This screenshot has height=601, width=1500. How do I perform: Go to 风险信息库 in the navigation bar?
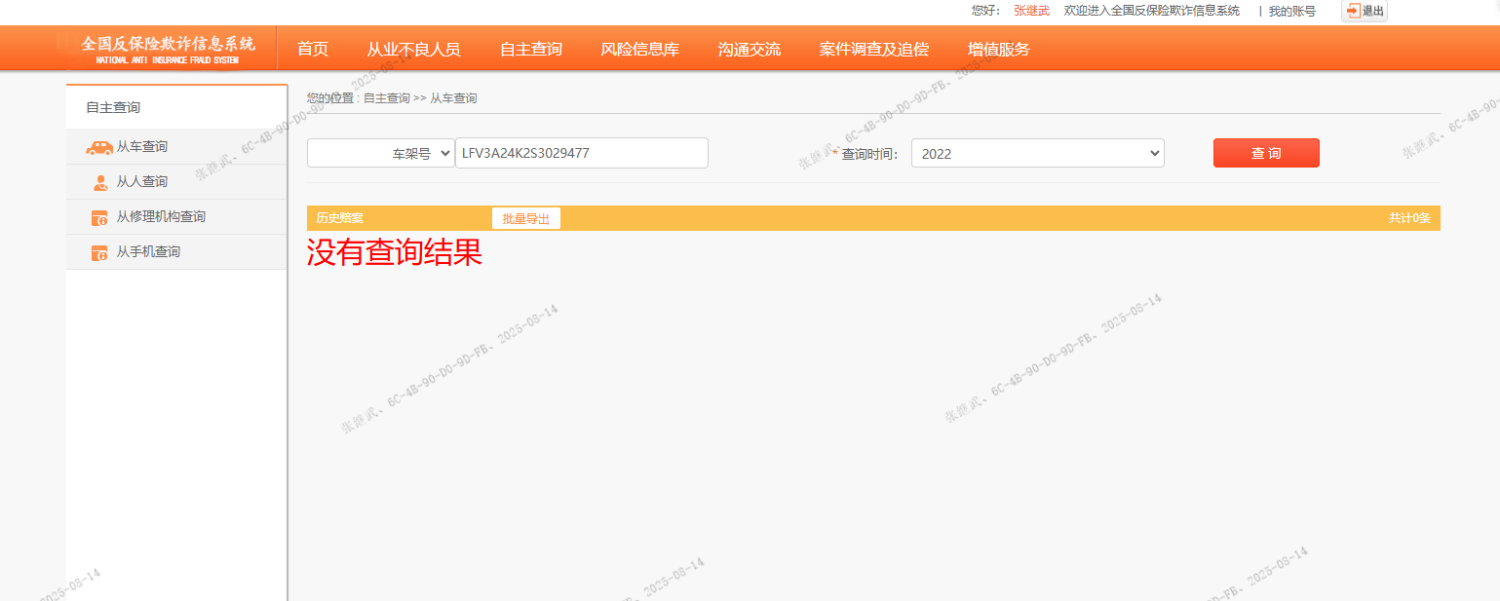tap(639, 49)
